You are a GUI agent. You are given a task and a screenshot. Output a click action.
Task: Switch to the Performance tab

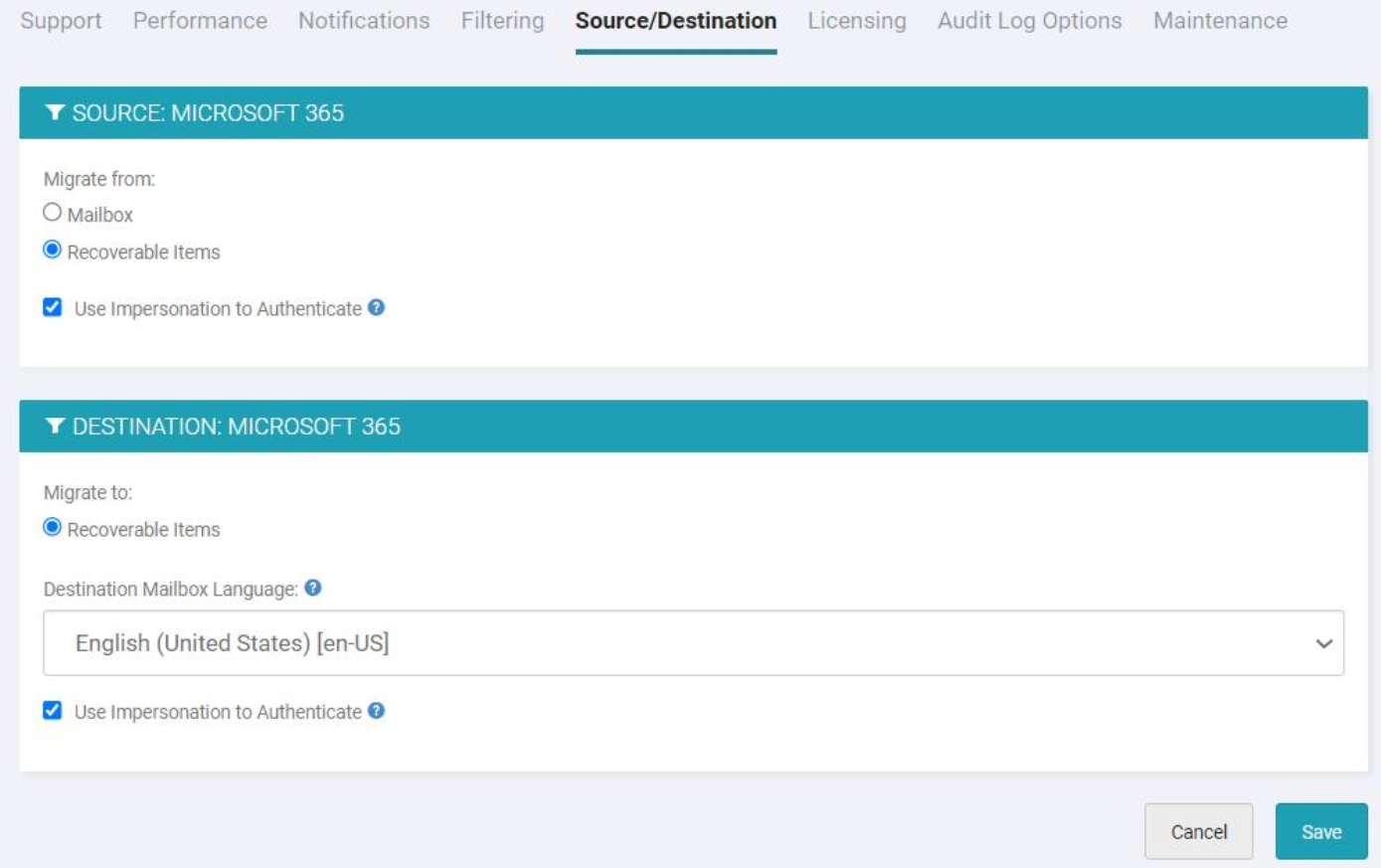(201, 21)
